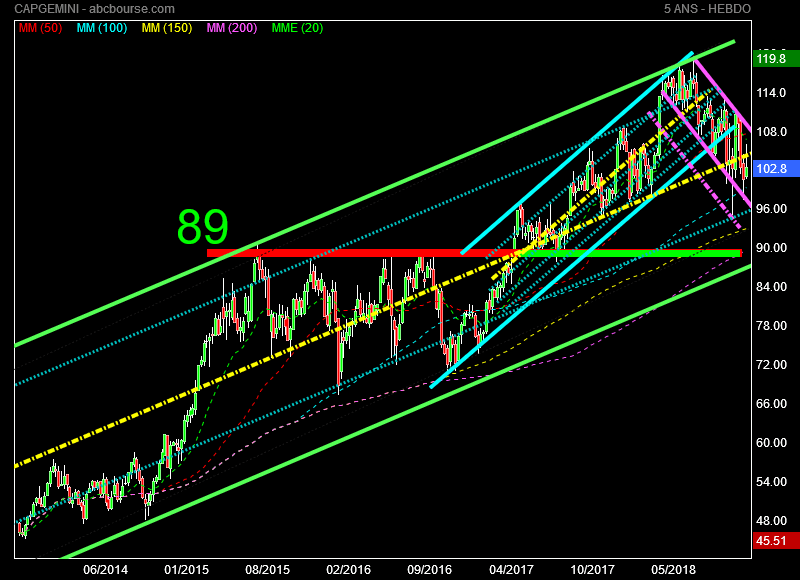The width and height of the screenshot is (800, 580).
Task: Click the 48.00 price axis label
Action: coord(771,521)
